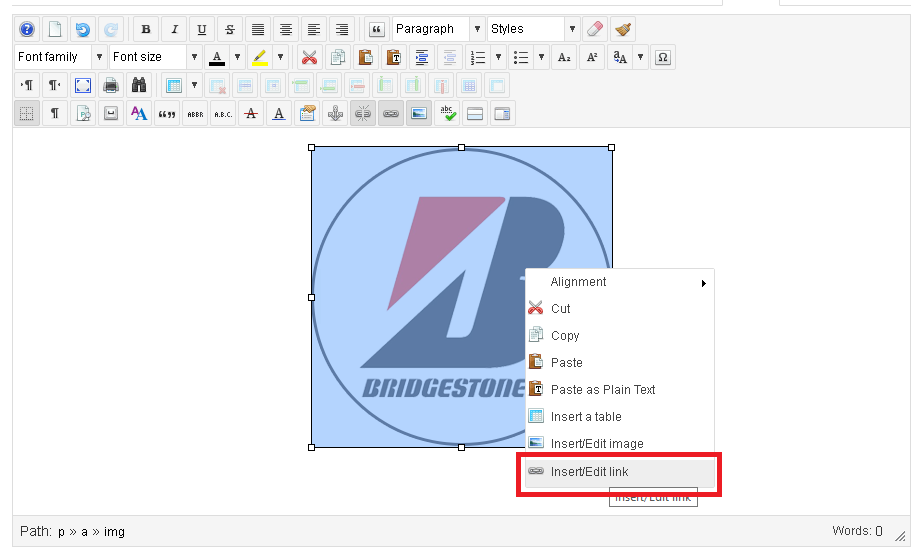Toggle Underline formatting
The height and width of the screenshot is (551, 921).
click(202, 29)
